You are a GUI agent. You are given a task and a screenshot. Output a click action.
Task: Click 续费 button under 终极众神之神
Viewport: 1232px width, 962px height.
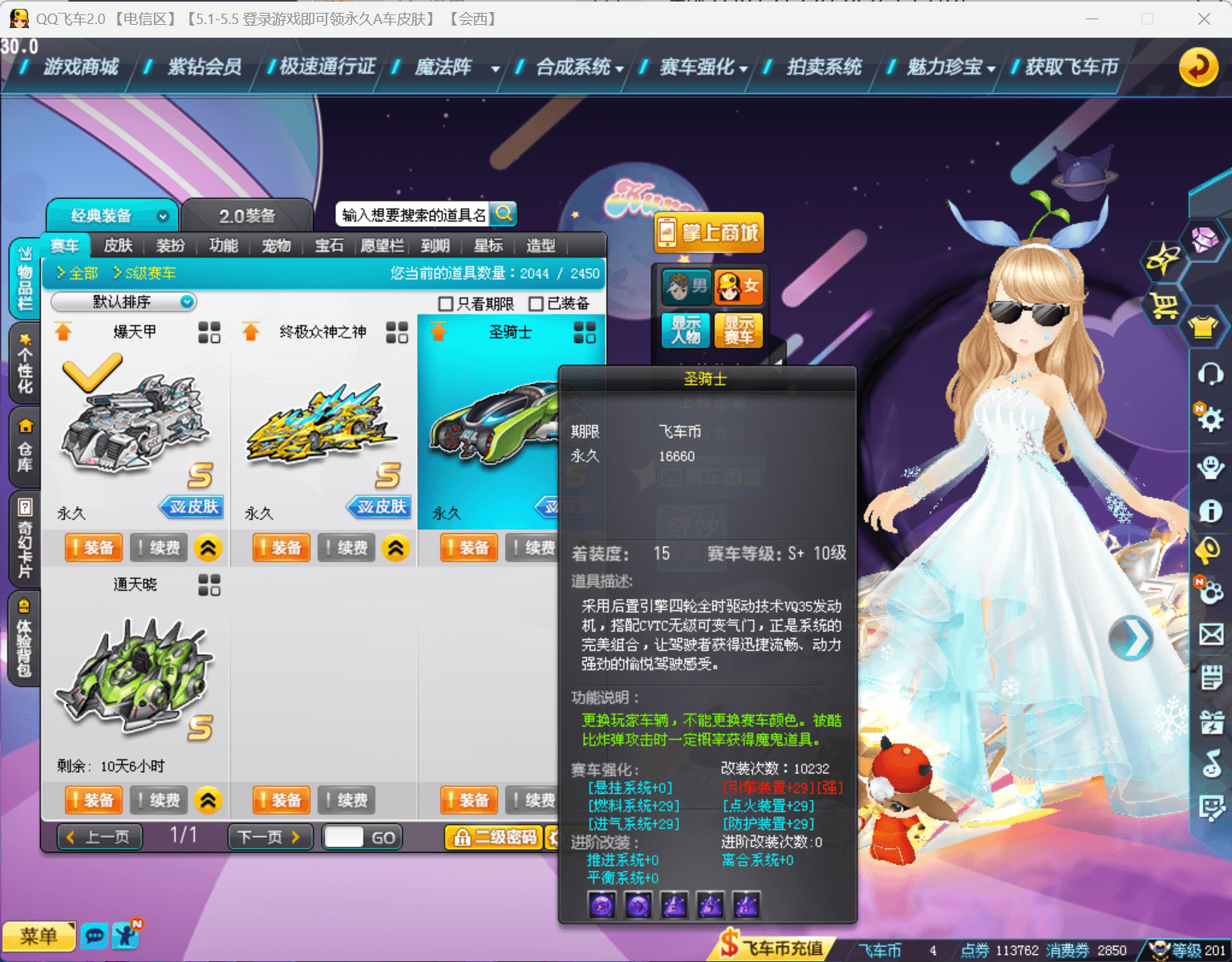tap(346, 548)
